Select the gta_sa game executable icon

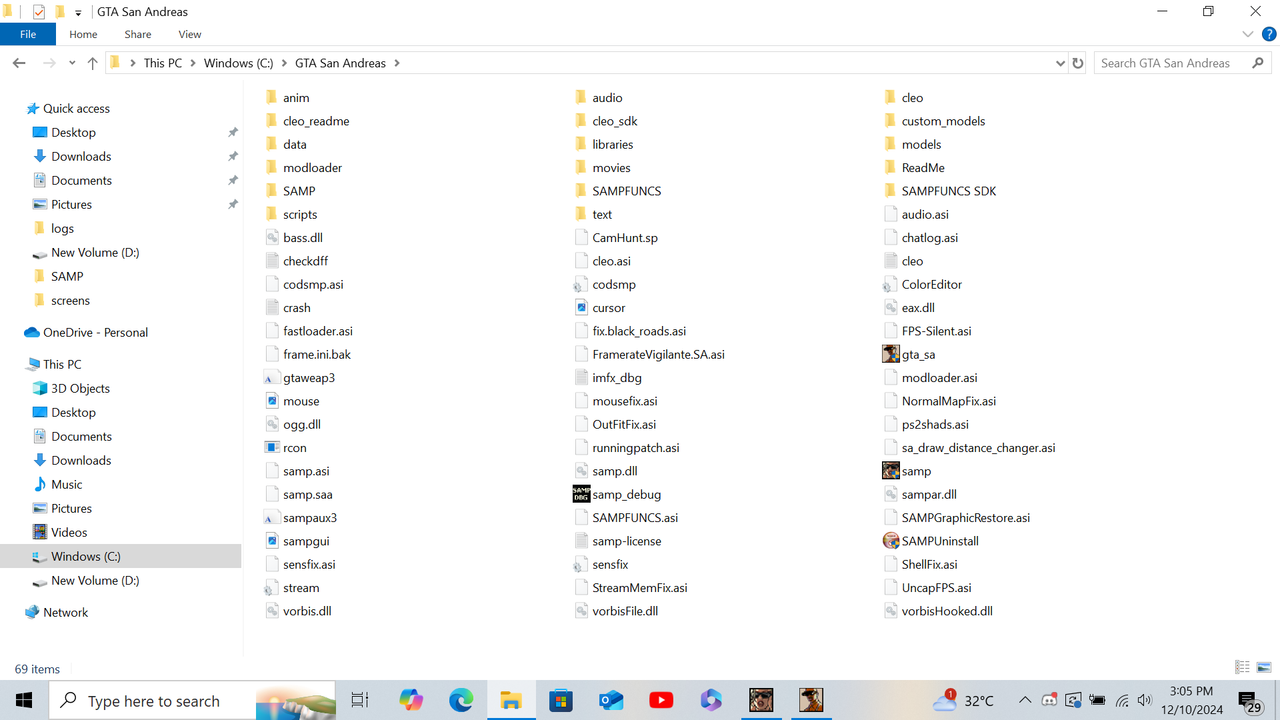click(891, 354)
